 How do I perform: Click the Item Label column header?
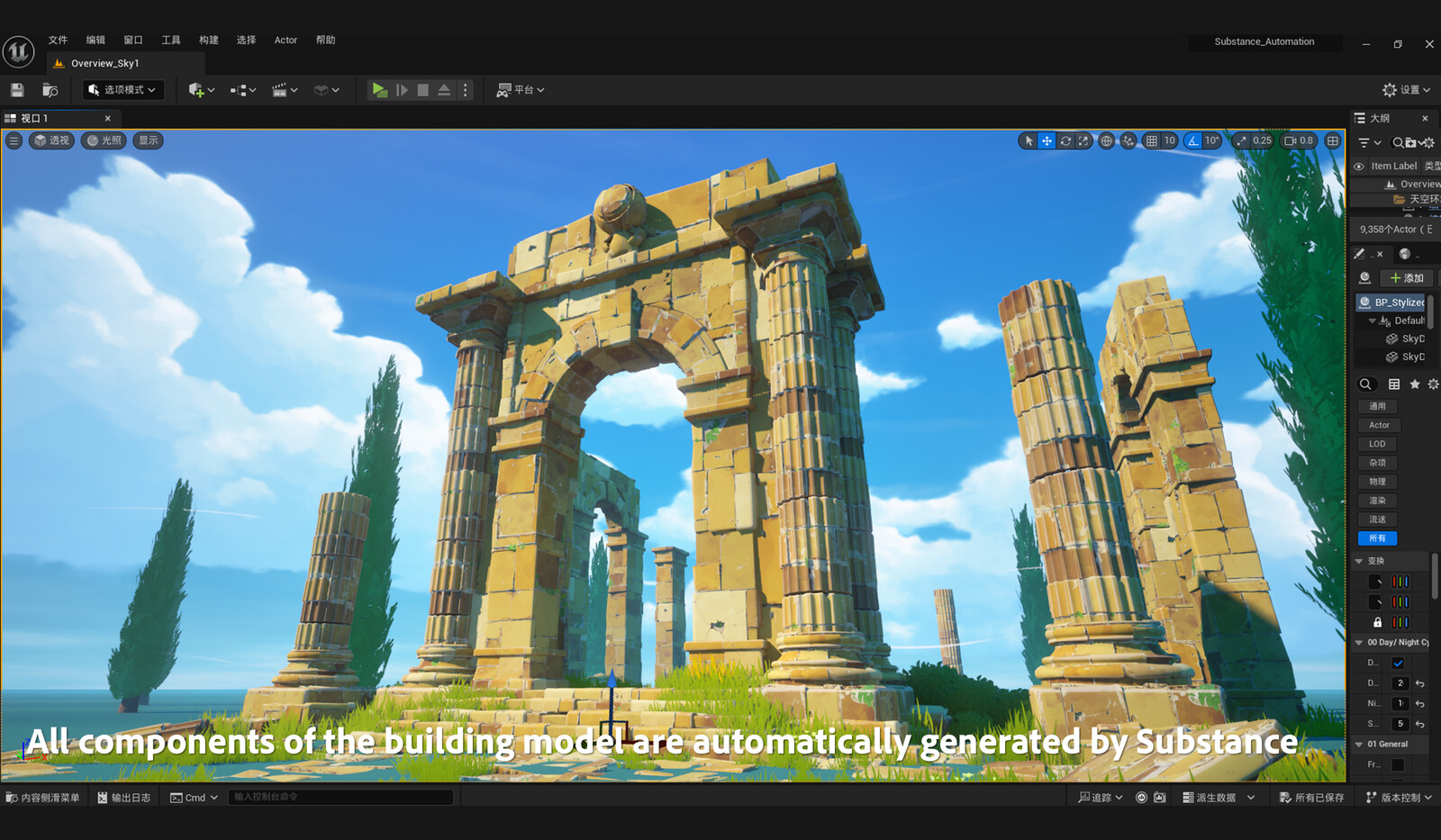(x=1393, y=167)
